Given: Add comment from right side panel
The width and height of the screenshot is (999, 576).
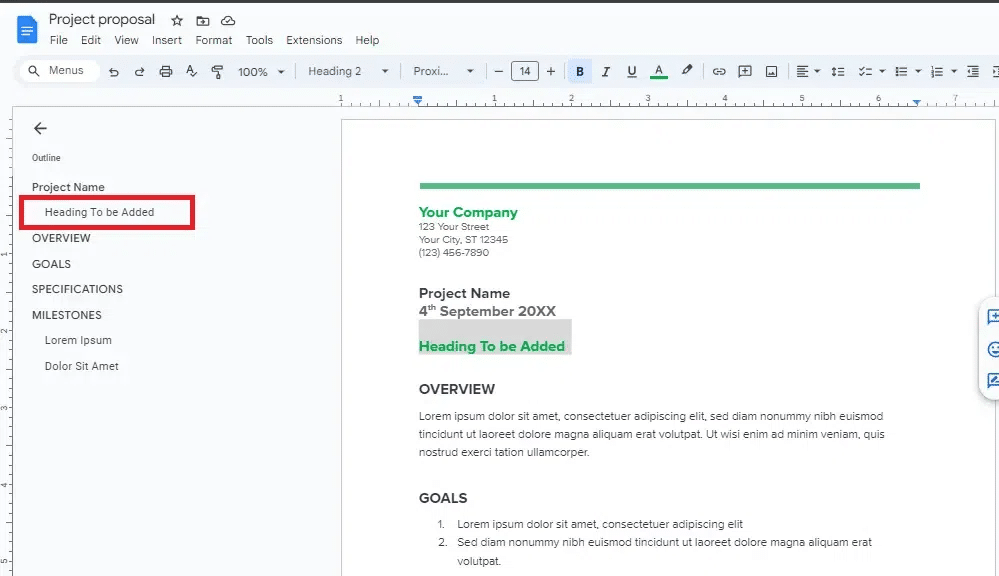Looking at the screenshot, I should click(x=993, y=316).
